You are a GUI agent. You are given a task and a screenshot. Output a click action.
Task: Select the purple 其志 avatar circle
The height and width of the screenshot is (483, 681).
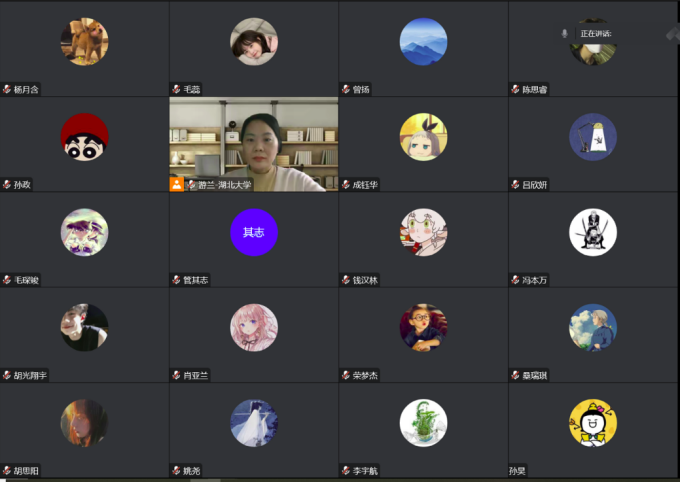point(254,232)
